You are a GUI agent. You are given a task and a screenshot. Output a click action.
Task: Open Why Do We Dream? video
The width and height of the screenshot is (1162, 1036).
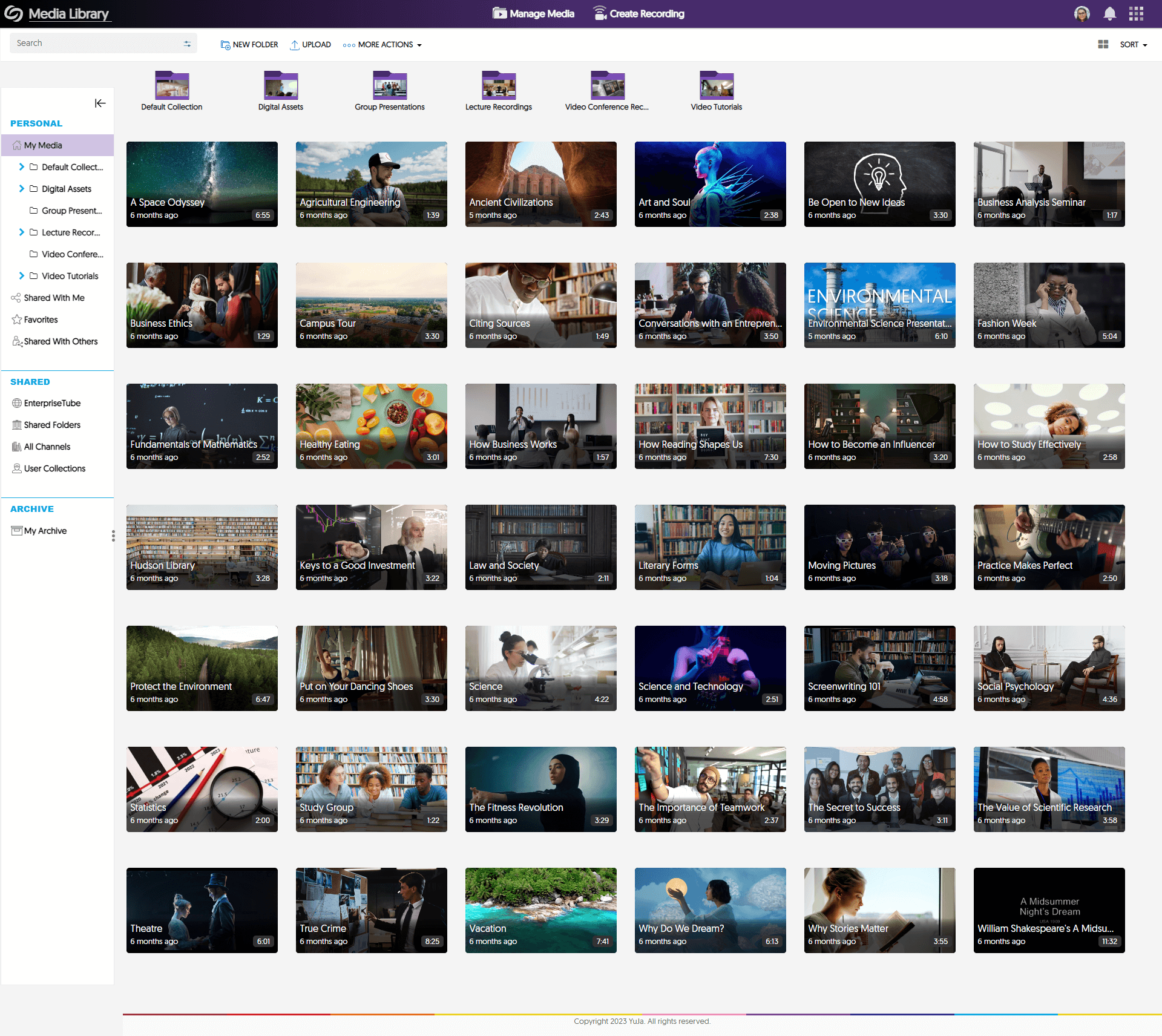point(711,910)
